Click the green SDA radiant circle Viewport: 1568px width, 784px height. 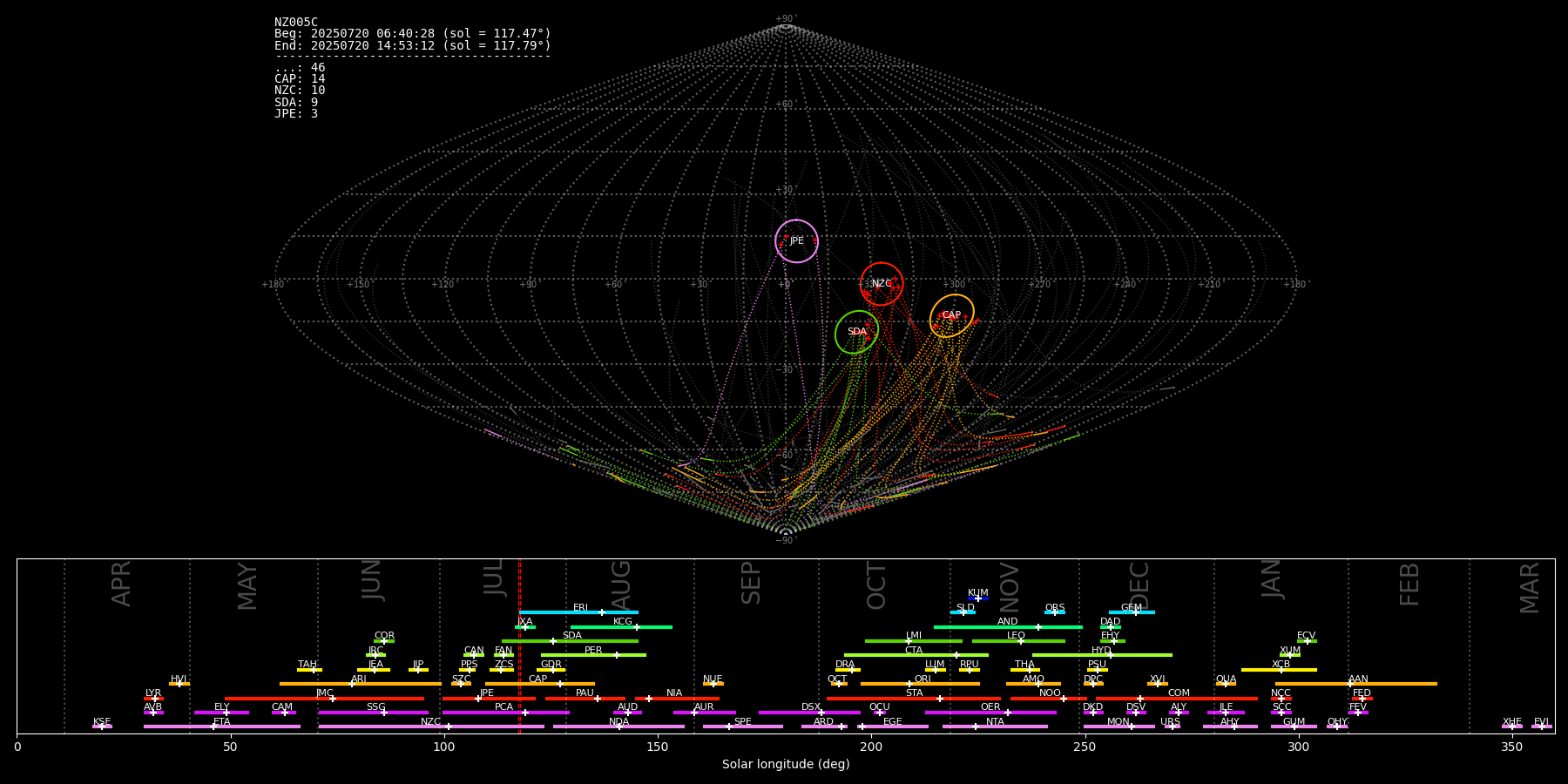click(857, 332)
